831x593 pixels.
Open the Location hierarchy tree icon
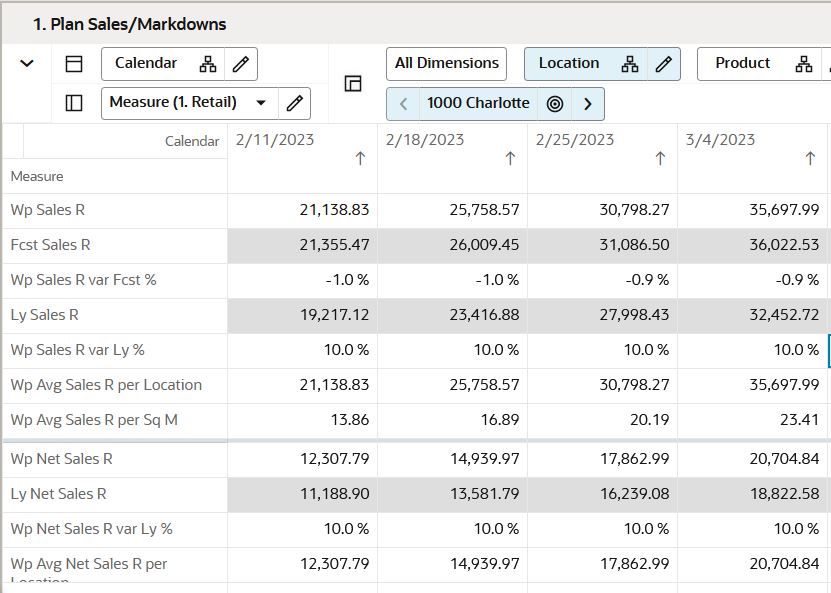[x=629, y=63]
